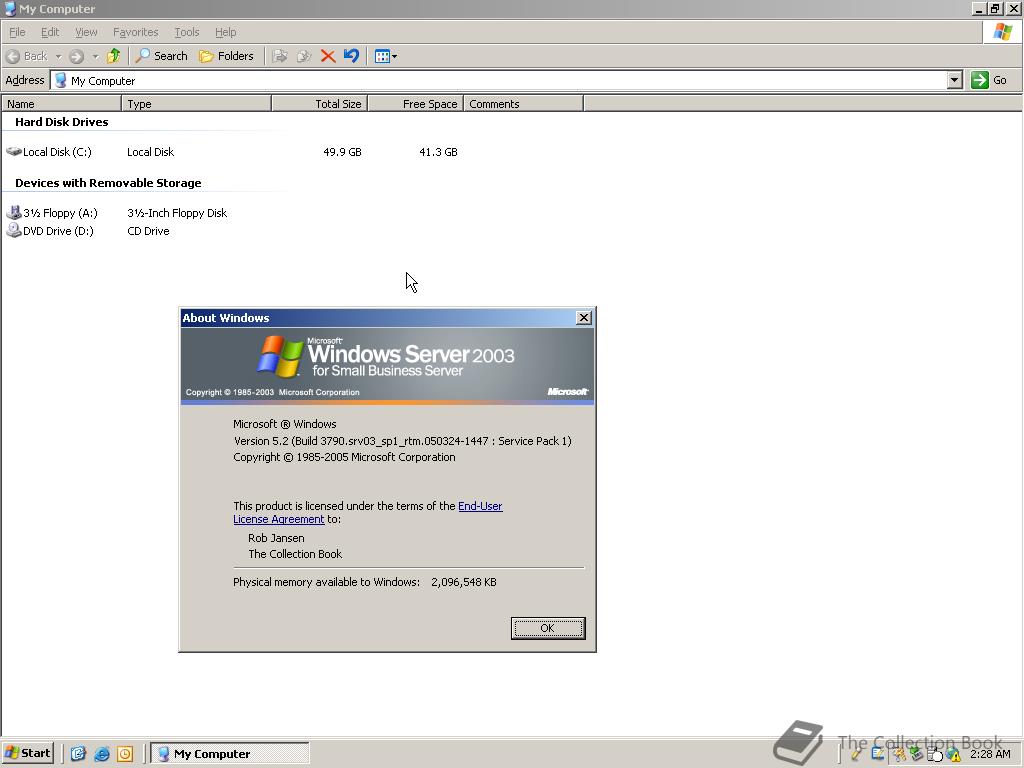Click the Show Desktop quick launch icon
The image size is (1024, 768).
coord(78,754)
